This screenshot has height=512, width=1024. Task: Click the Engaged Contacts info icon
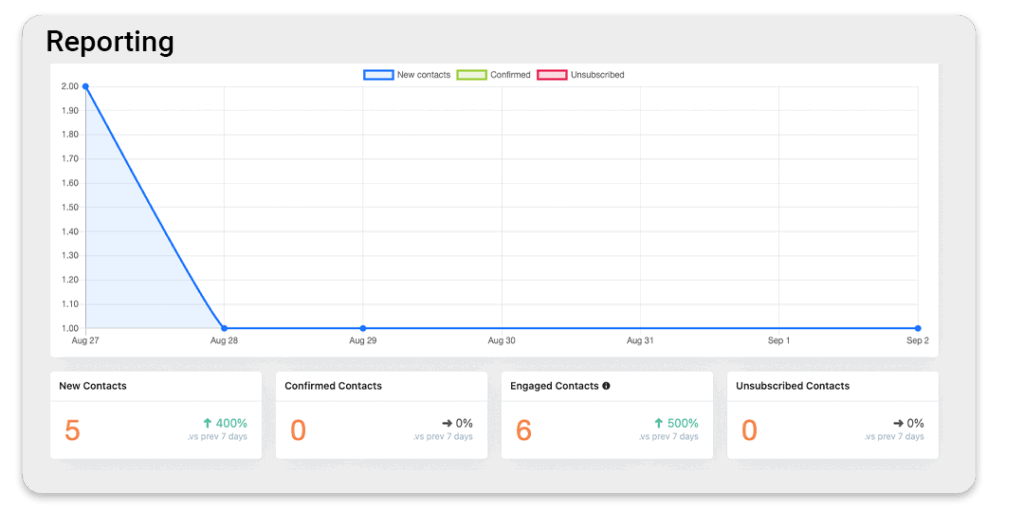click(606, 386)
